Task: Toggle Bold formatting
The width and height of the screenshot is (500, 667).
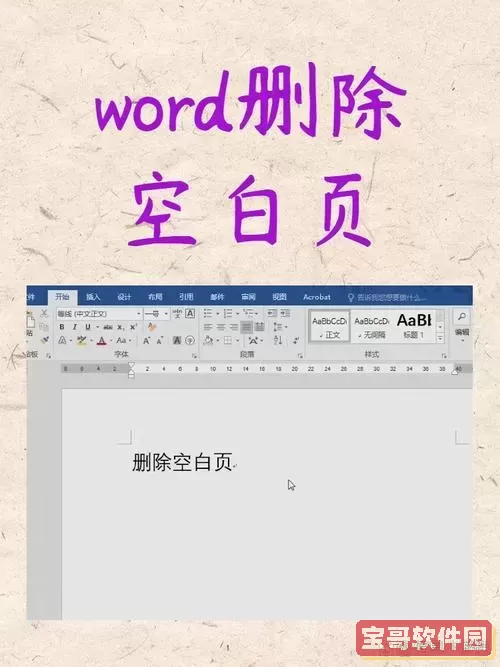Action: pos(62,327)
